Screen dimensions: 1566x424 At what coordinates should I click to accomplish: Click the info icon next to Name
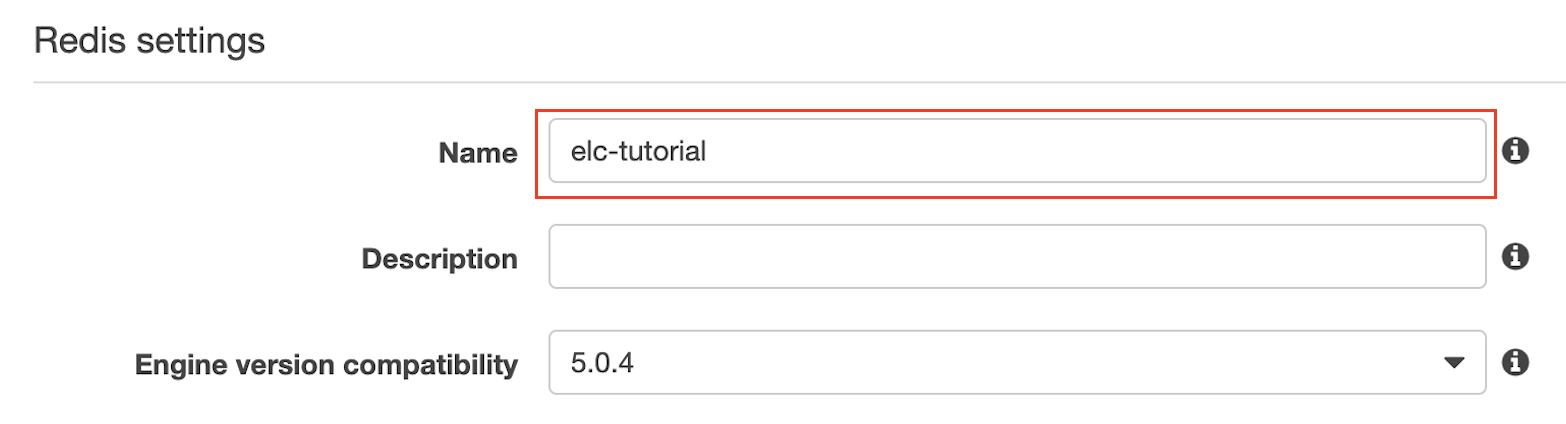click(x=1516, y=151)
